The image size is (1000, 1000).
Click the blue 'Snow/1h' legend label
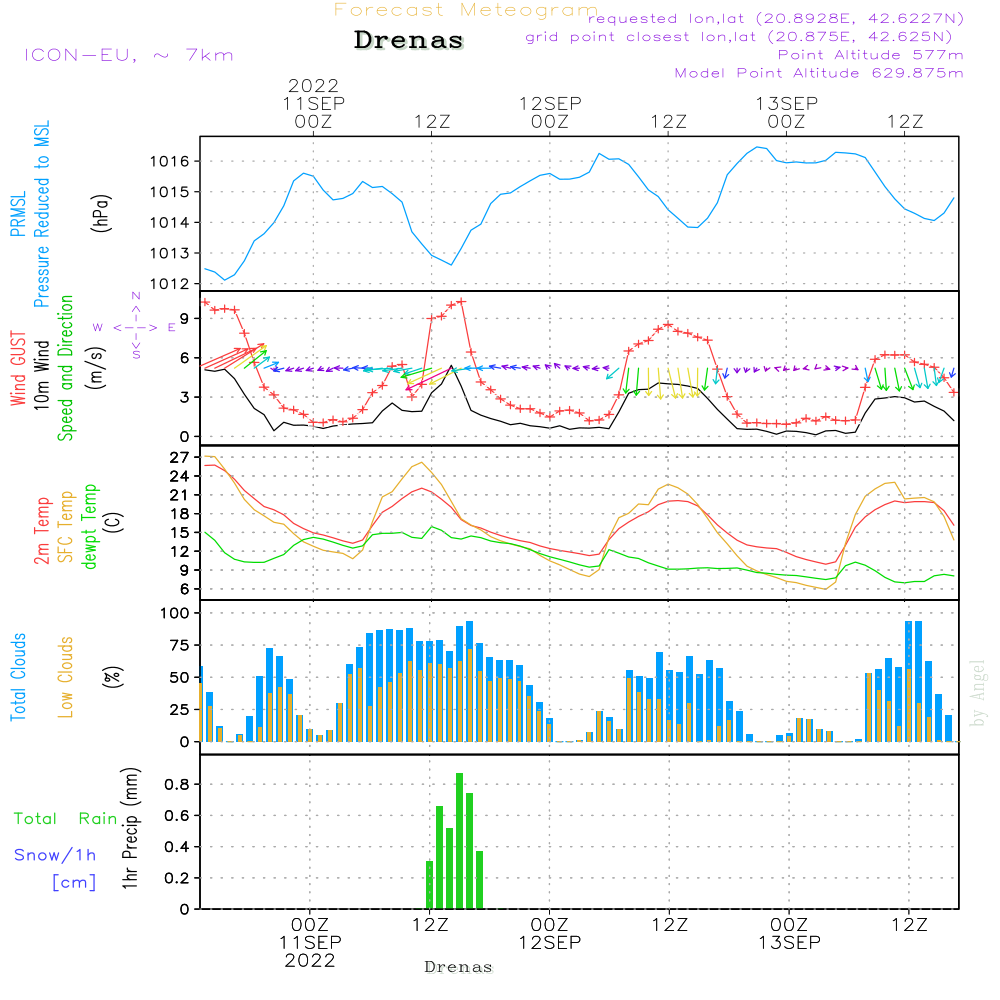55,855
